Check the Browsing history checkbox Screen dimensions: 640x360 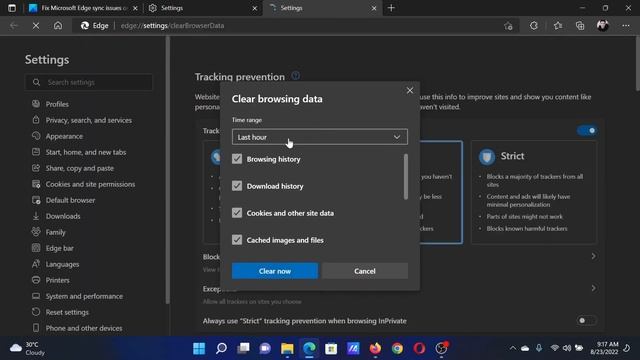point(237,159)
